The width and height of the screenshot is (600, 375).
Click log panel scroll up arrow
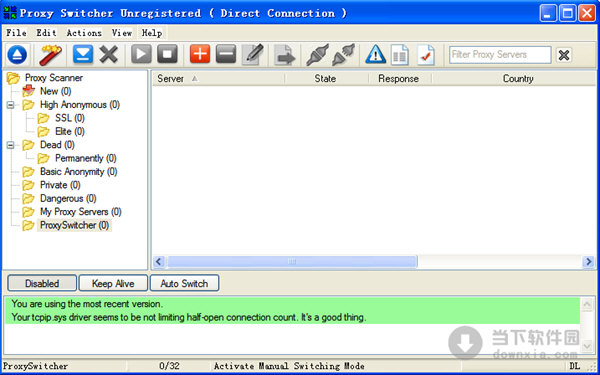587,304
